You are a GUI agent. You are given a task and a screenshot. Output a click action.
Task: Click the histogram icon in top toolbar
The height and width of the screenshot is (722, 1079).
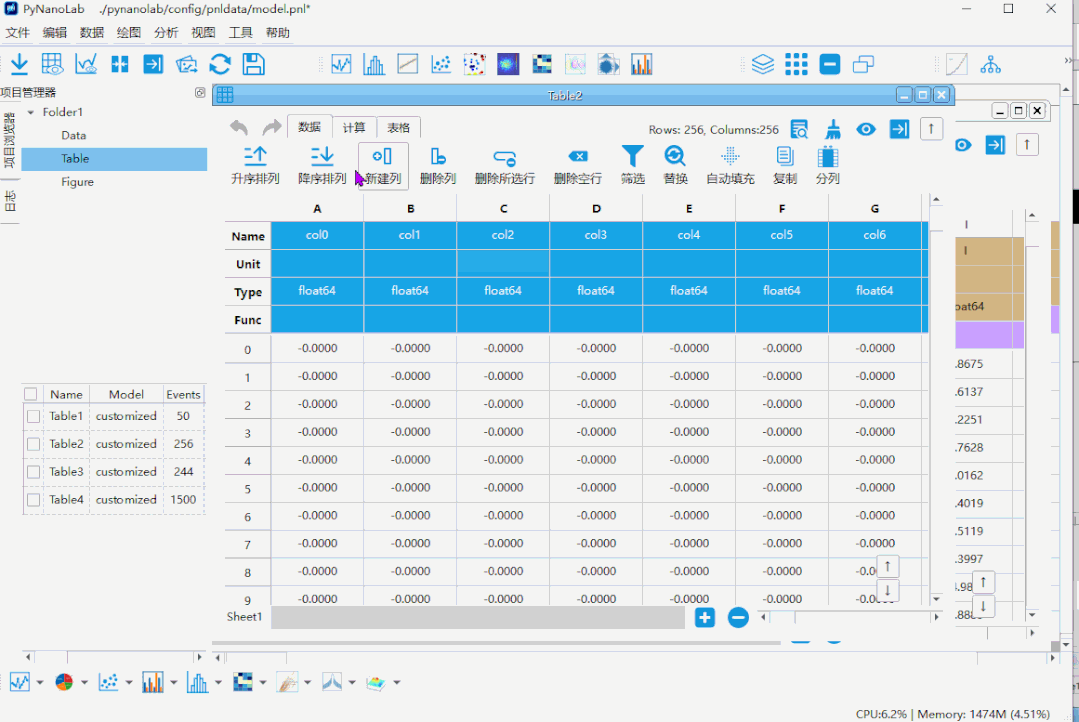[374, 65]
